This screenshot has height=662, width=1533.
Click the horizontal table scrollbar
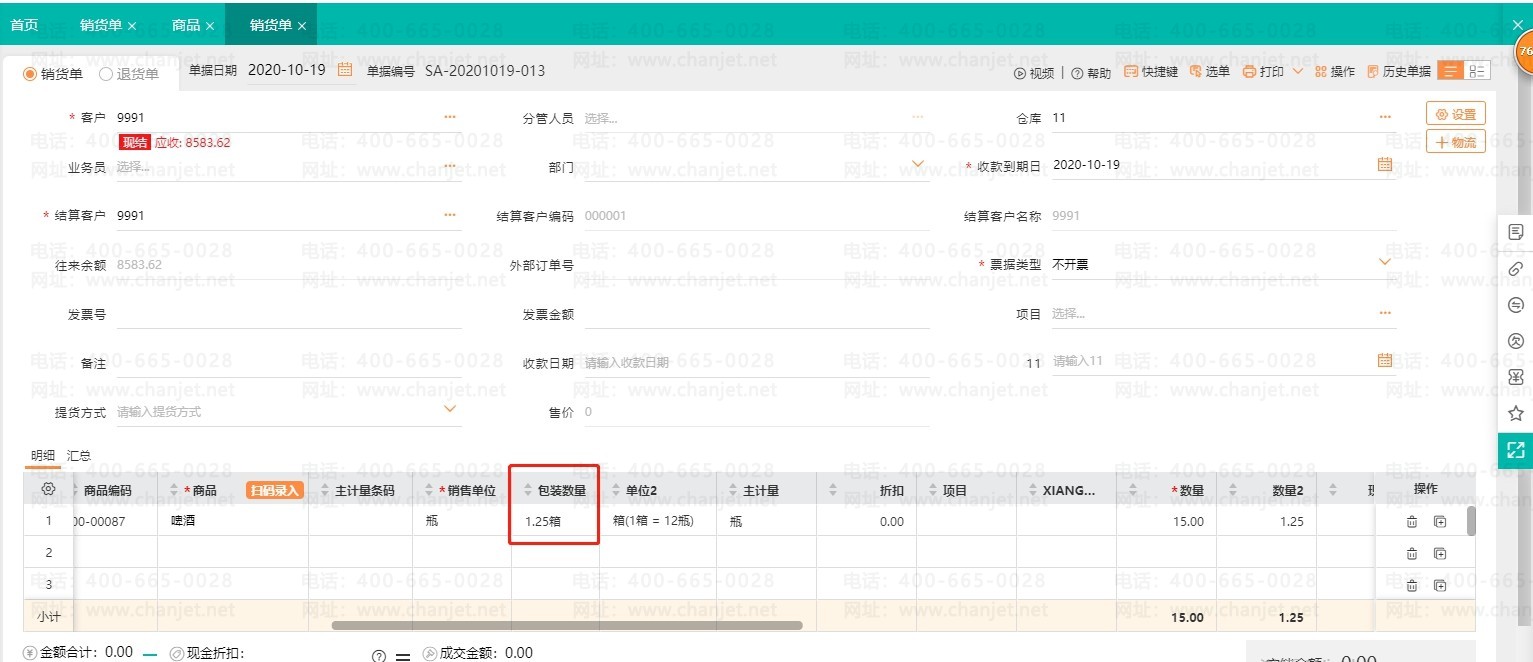tap(567, 625)
